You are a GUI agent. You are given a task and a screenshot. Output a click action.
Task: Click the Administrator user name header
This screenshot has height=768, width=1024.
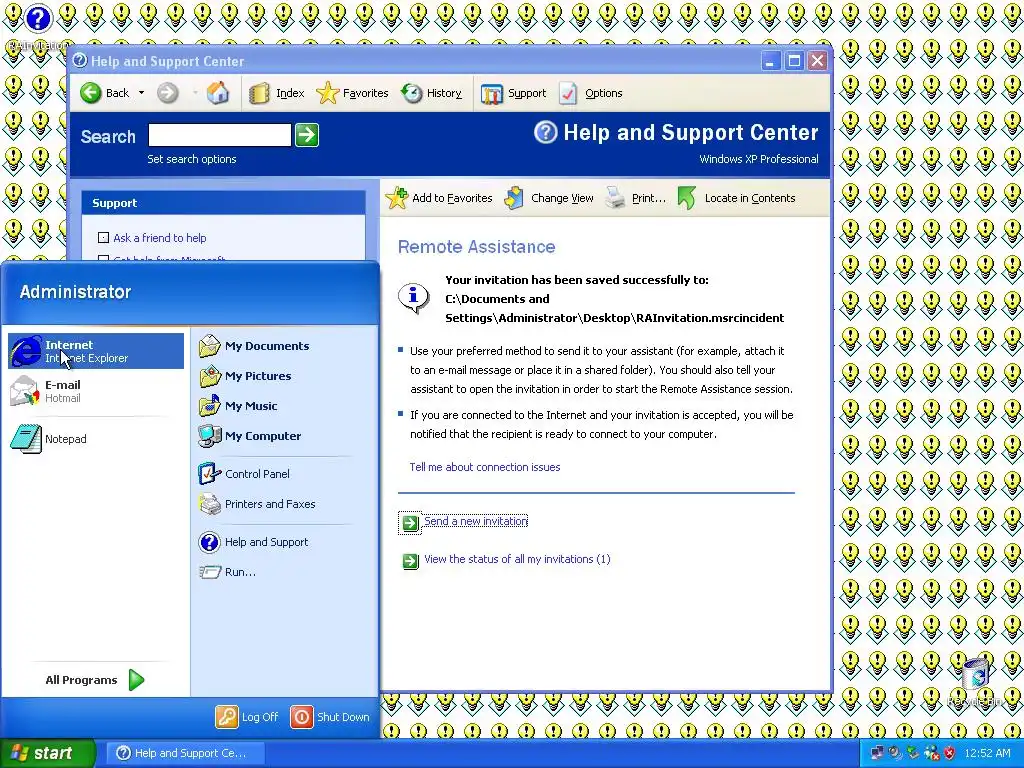tap(75, 292)
